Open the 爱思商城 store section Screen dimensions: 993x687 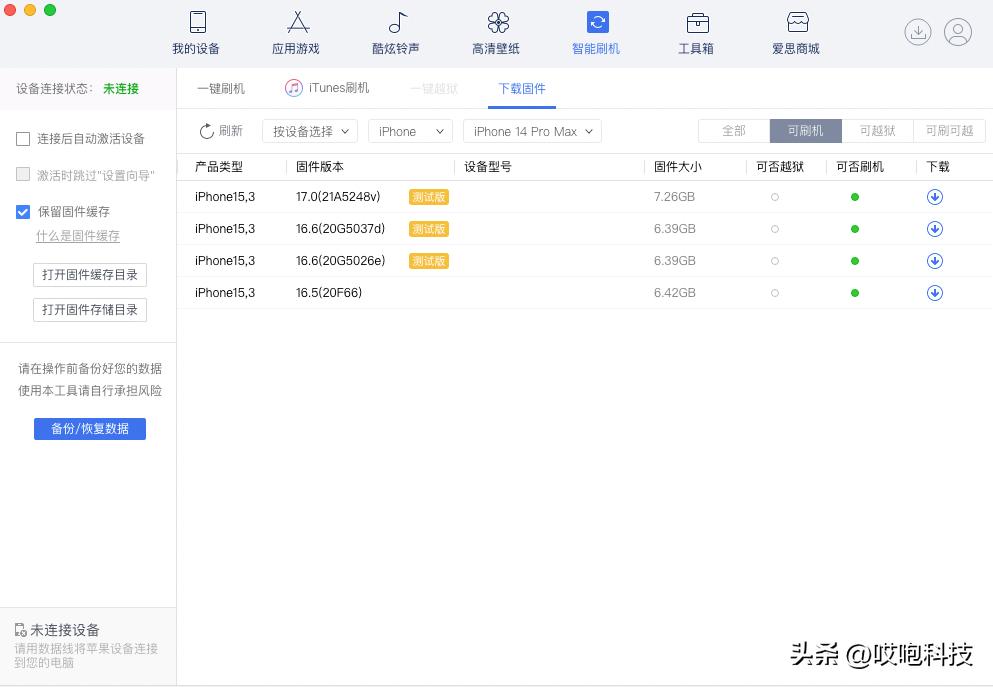[796, 33]
